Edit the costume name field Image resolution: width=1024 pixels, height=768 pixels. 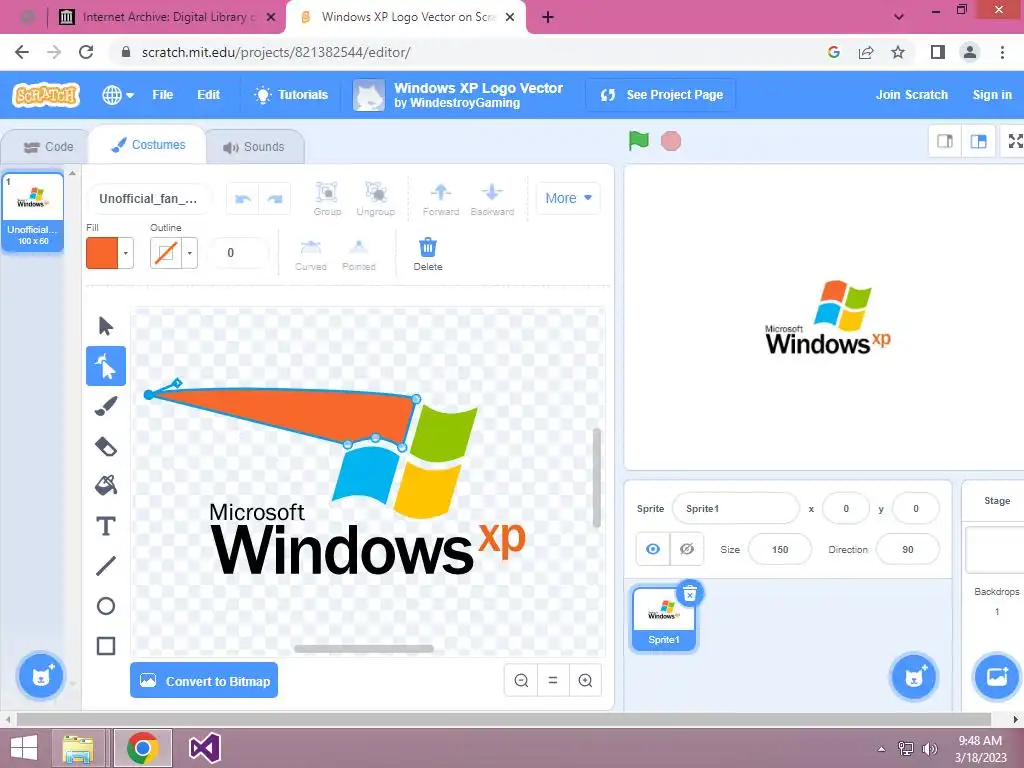point(148,199)
